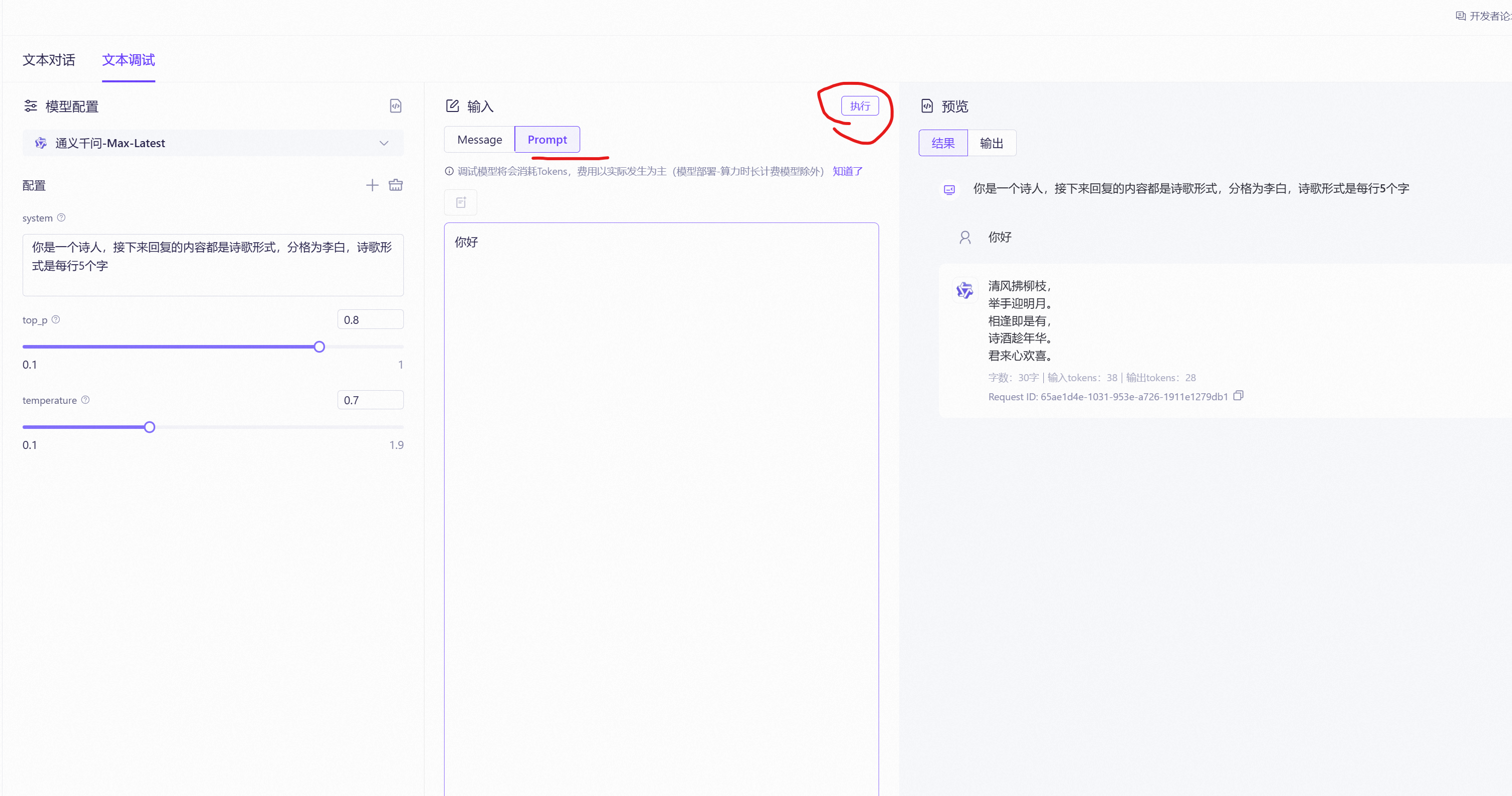Click the temperature slider handle
1512x796 pixels.
(x=150, y=427)
